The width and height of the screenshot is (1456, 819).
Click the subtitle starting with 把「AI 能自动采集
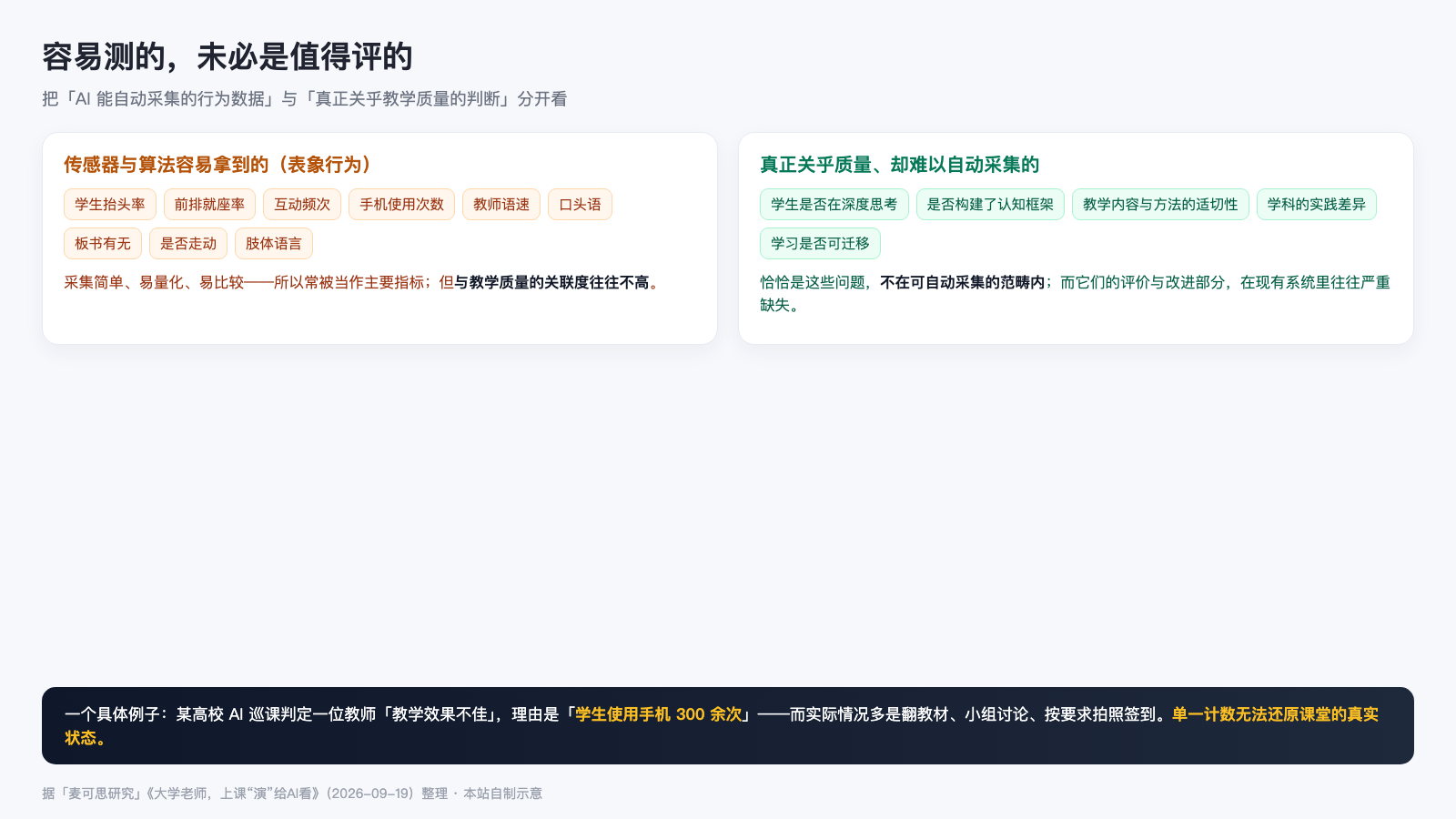[x=305, y=99]
